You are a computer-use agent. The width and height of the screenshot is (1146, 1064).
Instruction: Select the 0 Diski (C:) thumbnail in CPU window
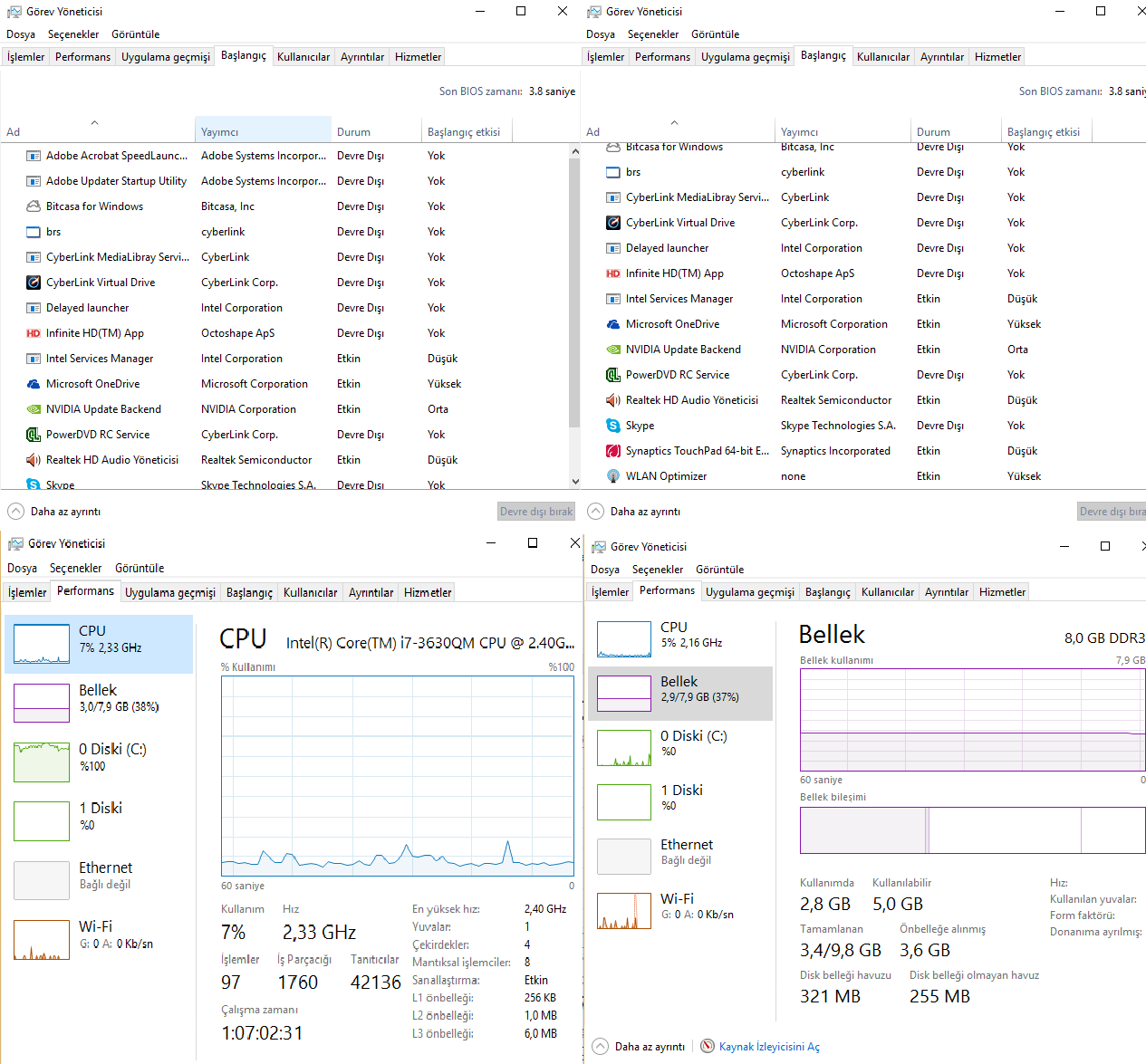point(42,762)
